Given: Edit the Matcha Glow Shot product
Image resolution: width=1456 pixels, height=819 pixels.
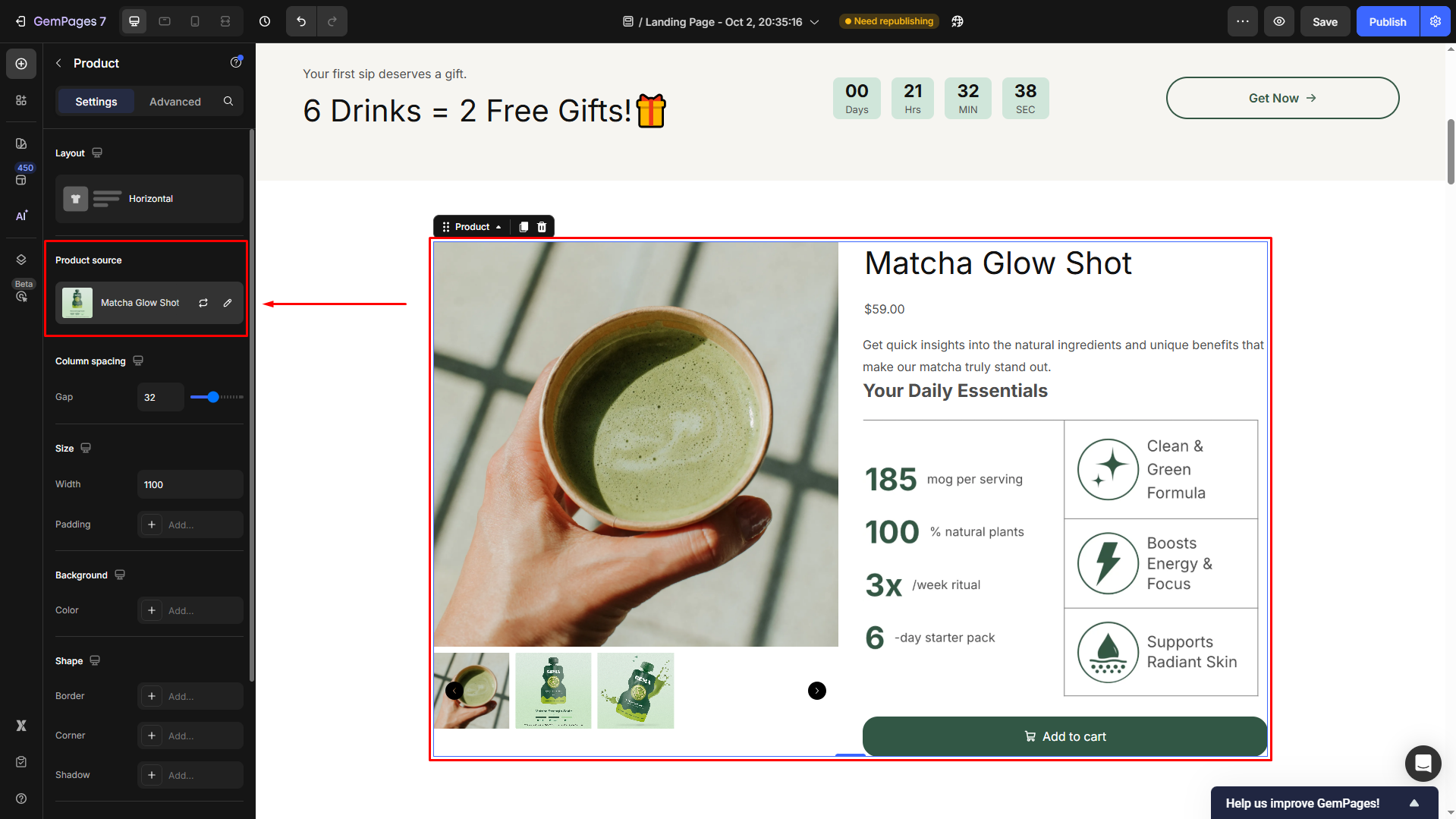Looking at the screenshot, I should [228, 303].
